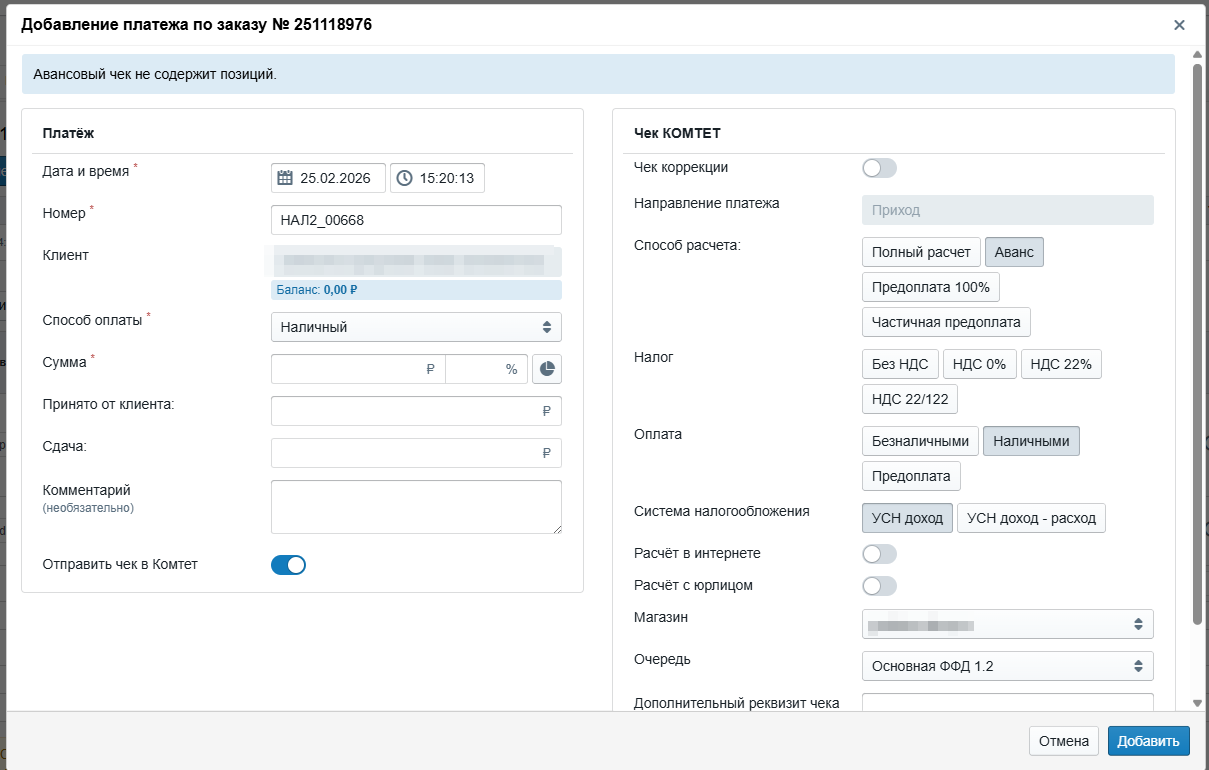
Task: Click the Сумма percent field
Action: pyautogui.click(x=487, y=369)
